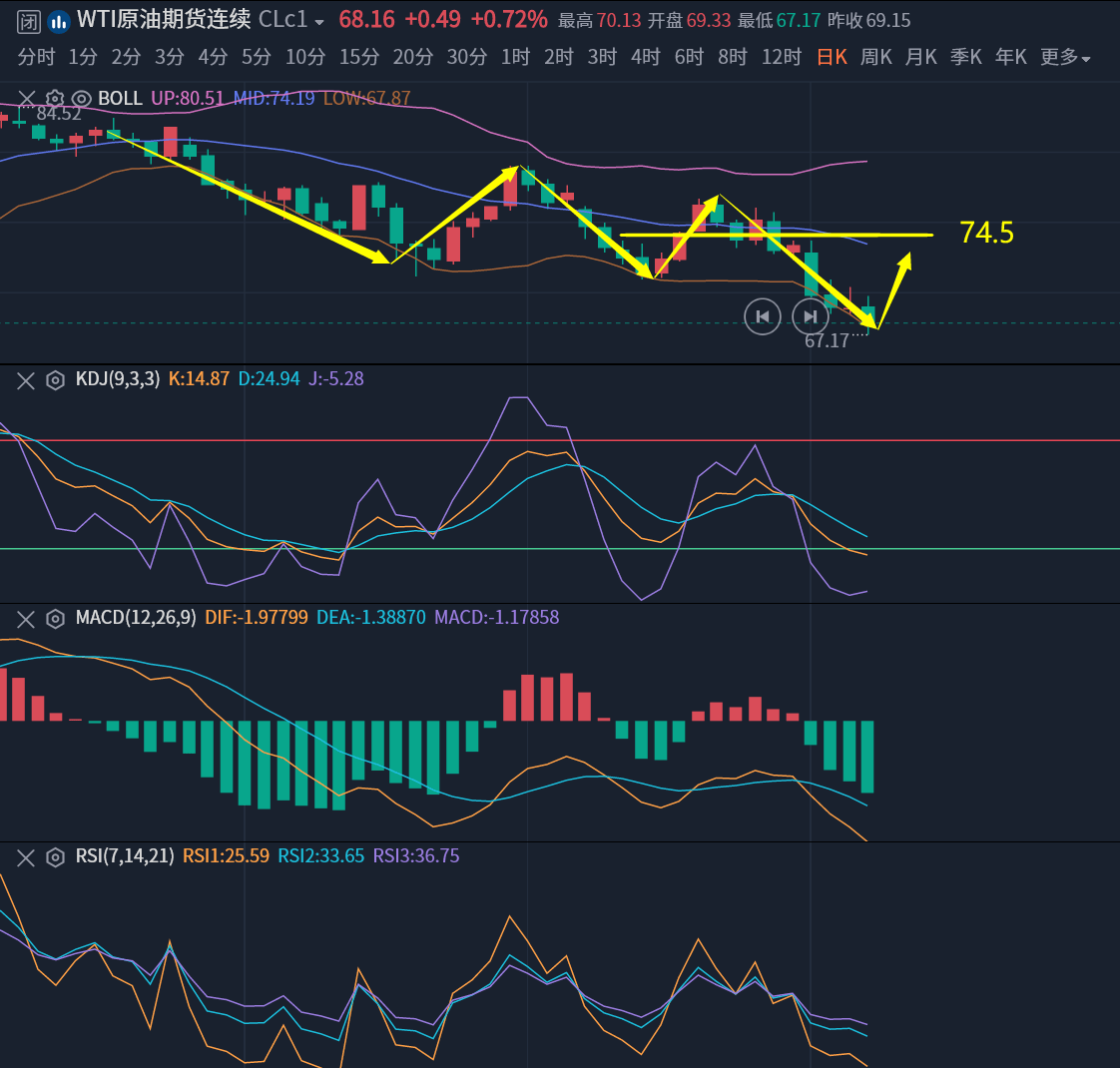Click the RSI2:33.65 value
Image resolution: width=1120 pixels, height=1068 pixels.
point(320,855)
